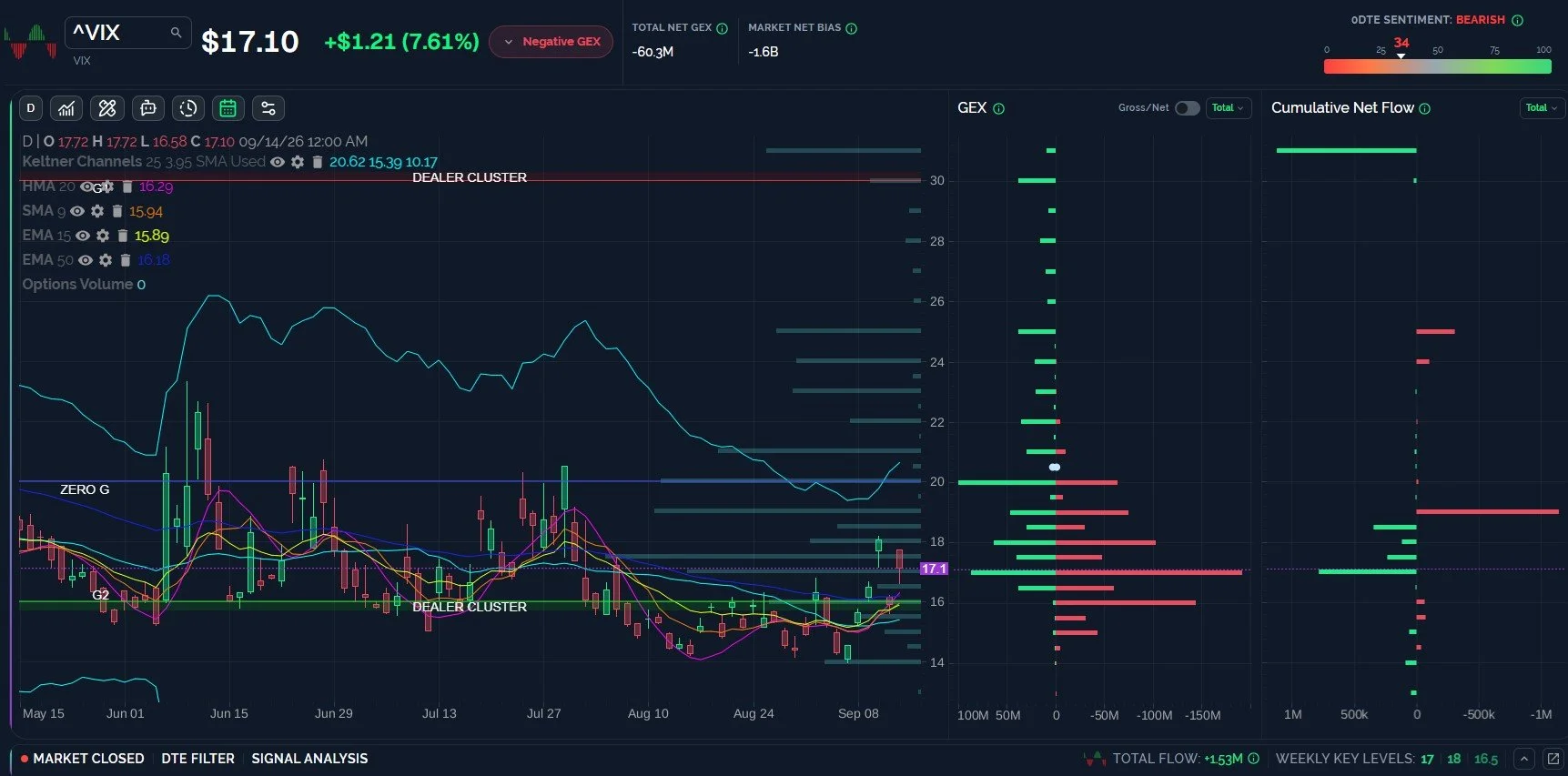This screenshot has width=1568, height=776.
Task: Toggle the green calendar toolbar icon
Action: tap(228, 108)
